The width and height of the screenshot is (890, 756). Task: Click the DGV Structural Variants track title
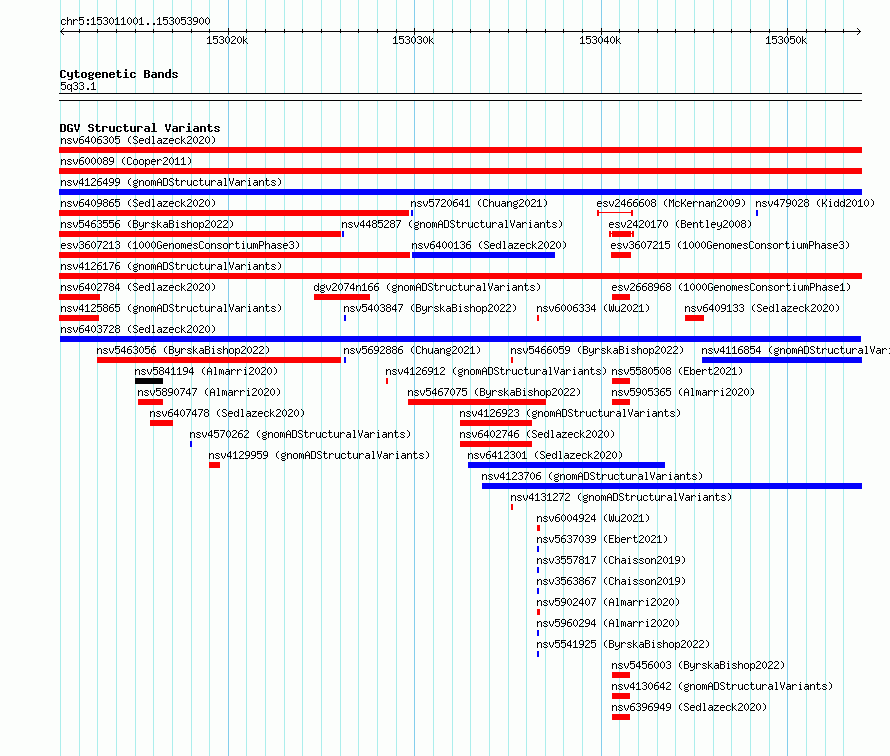point(140,128)
